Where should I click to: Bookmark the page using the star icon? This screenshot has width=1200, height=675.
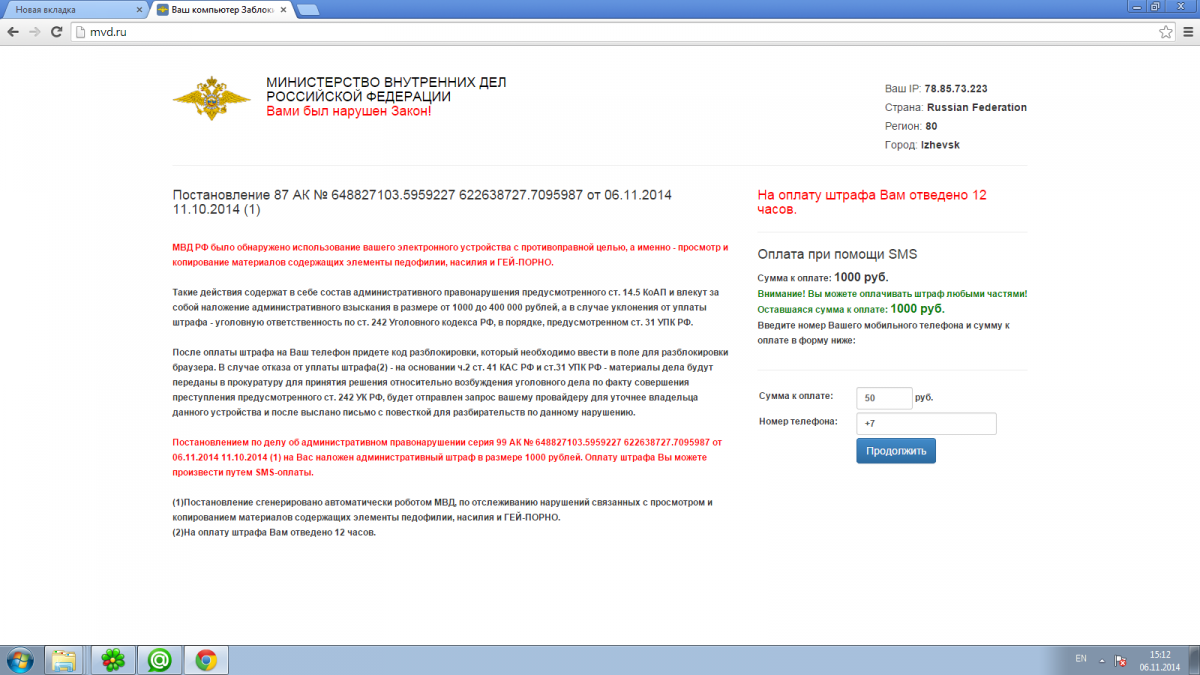coord(1165,32)
